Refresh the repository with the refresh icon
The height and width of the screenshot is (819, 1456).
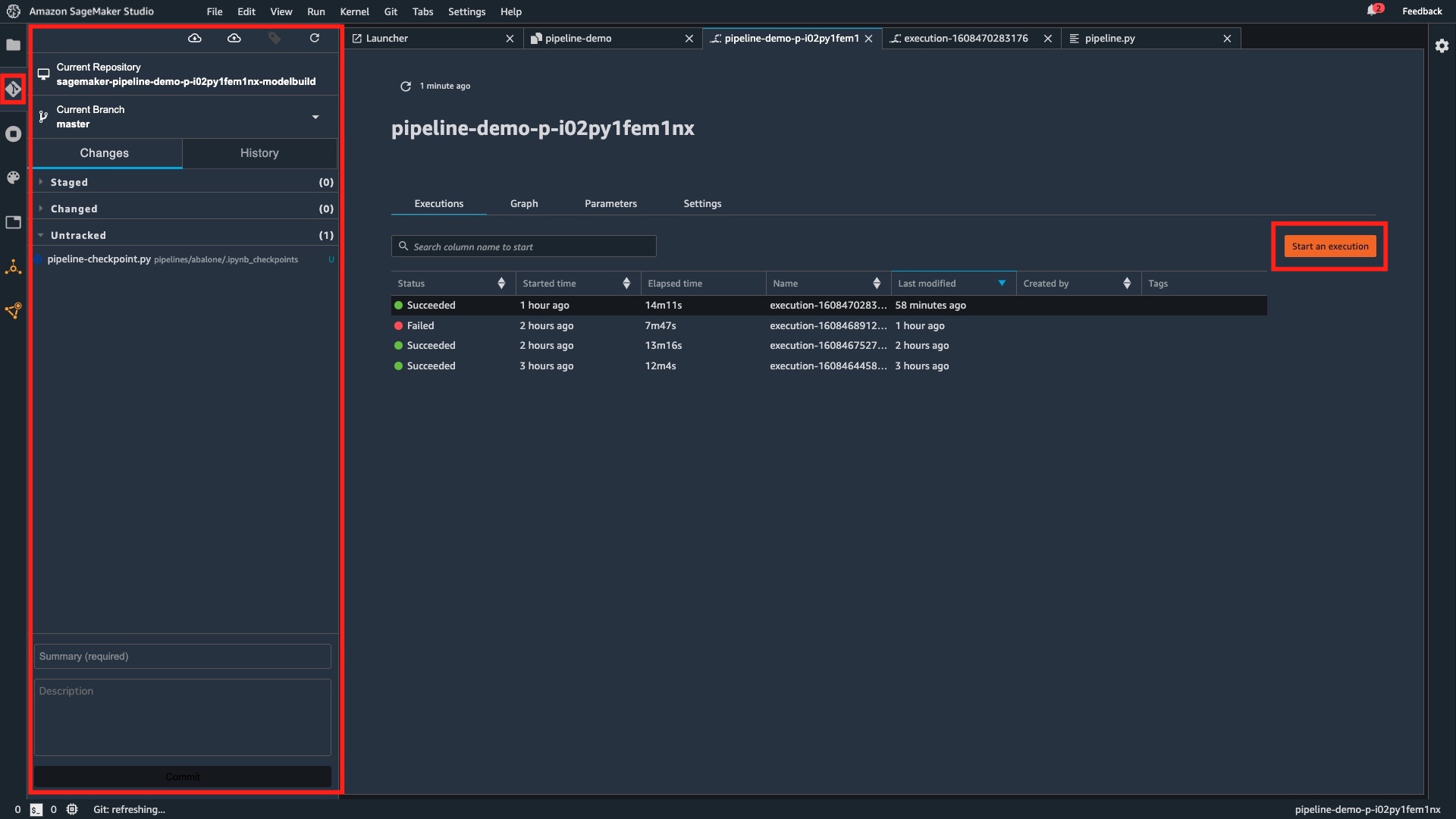point(315,37)
